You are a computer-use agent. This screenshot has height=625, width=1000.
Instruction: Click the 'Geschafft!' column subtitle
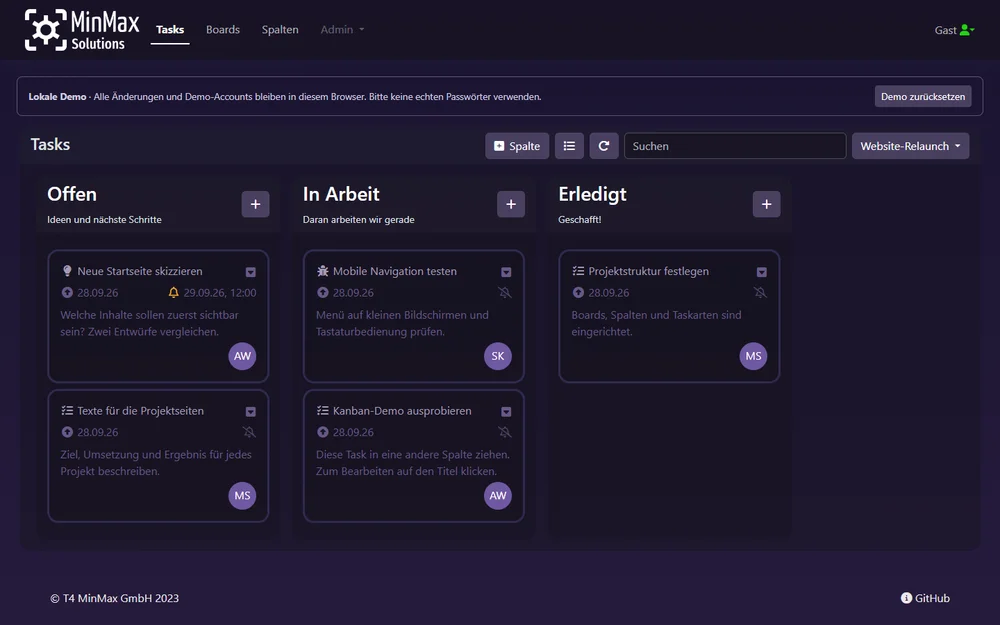pos(580,219)
